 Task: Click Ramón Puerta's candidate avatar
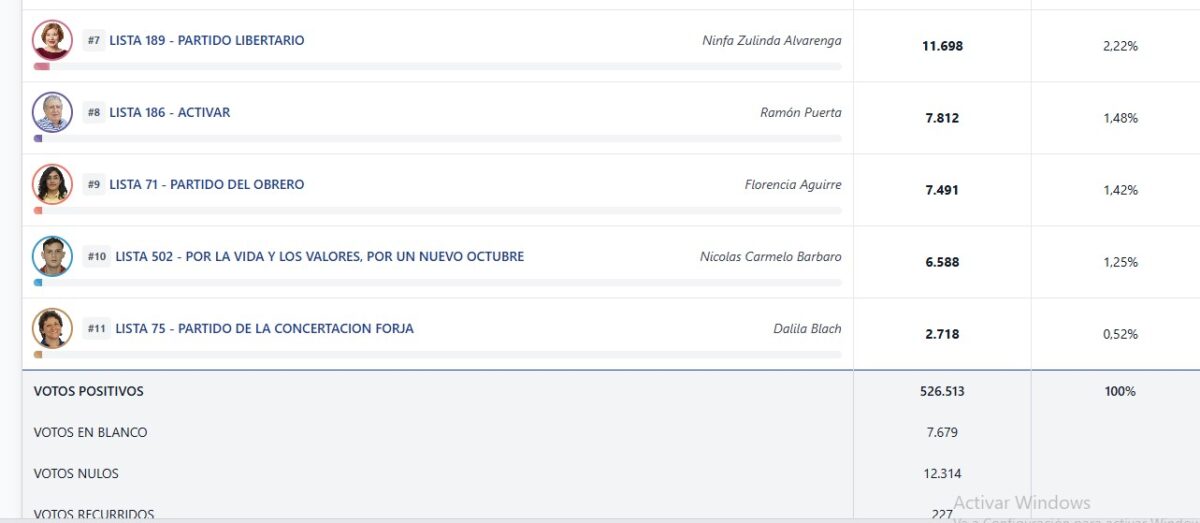click(x=52, y=112)
